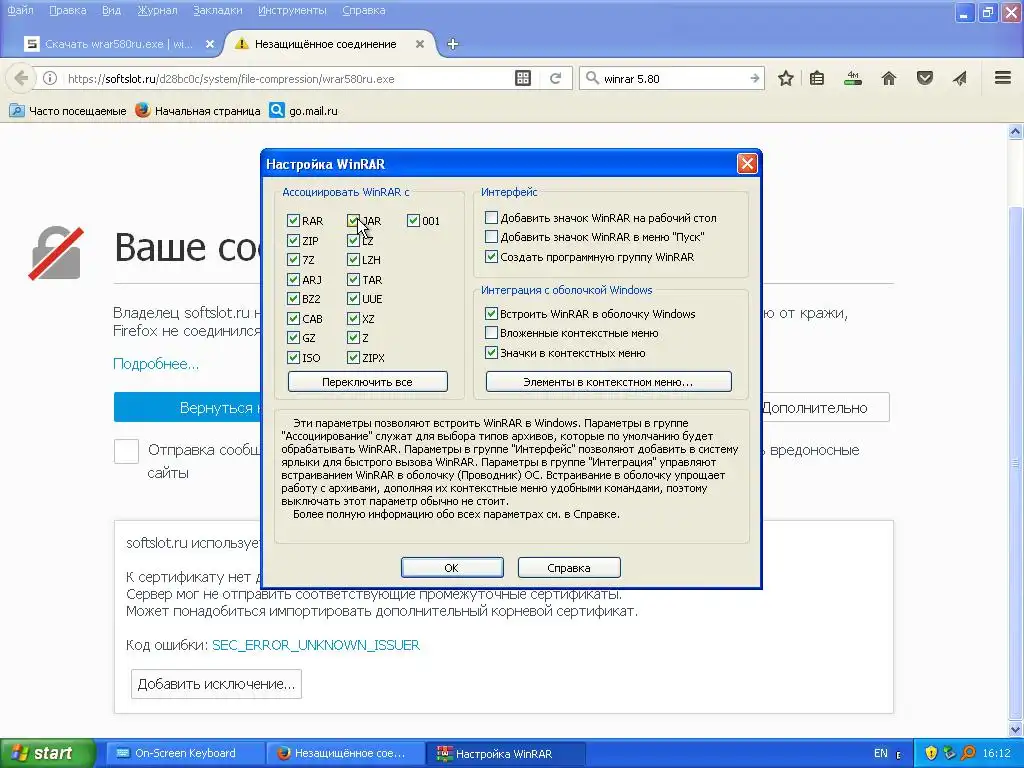Reload the page with the refresh icon
This screenshot has height=768, width=1024.
556,78
